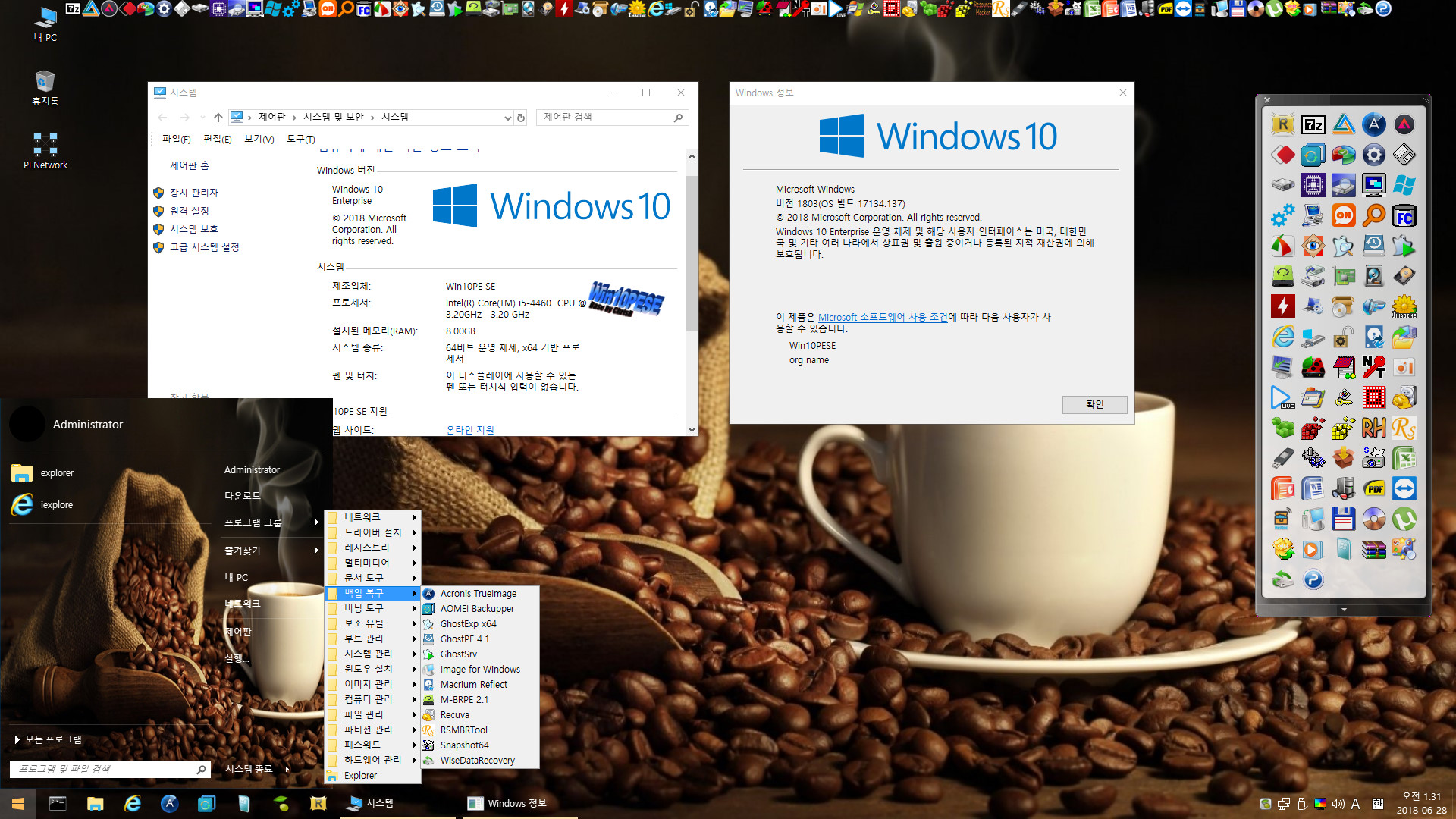Launch uTorrent from the launcher panel
The height and width of the screenshot is (819, 1456).
1404,519
